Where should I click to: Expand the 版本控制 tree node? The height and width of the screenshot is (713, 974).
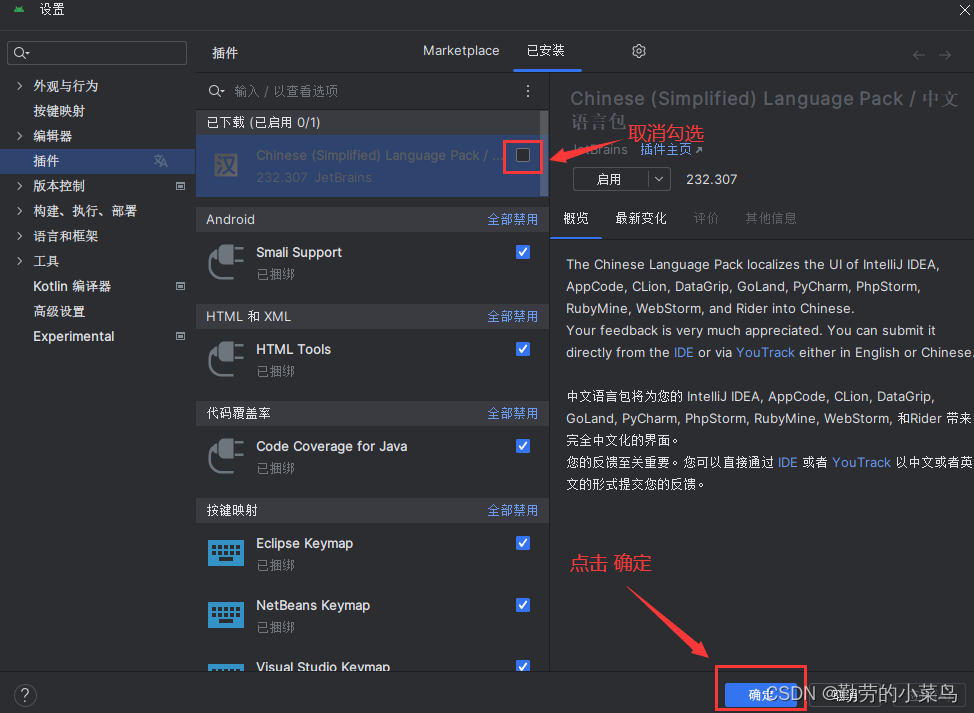pos(19,186)
